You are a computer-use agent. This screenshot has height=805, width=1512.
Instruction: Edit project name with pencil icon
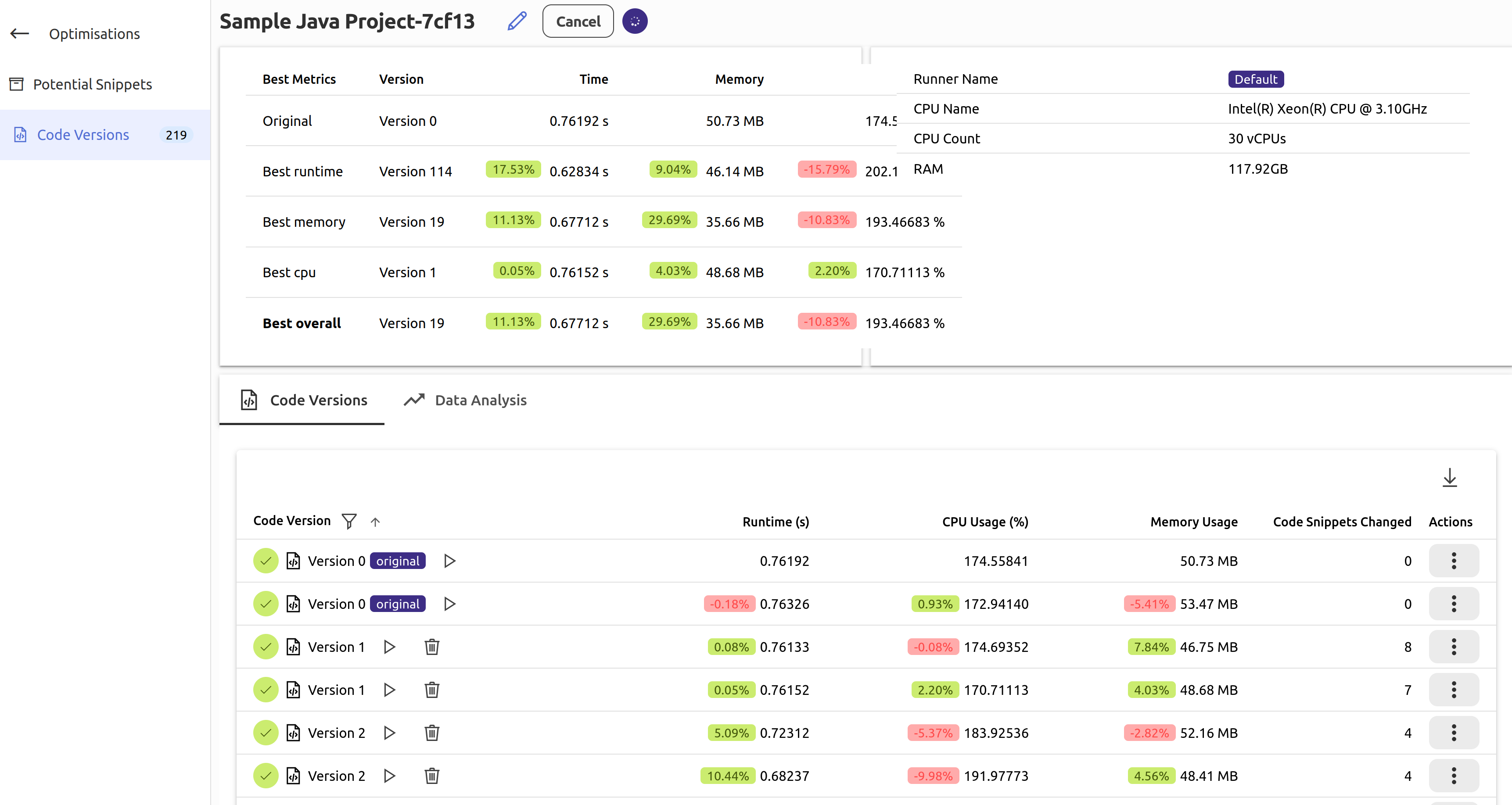[x=517, y=21]
